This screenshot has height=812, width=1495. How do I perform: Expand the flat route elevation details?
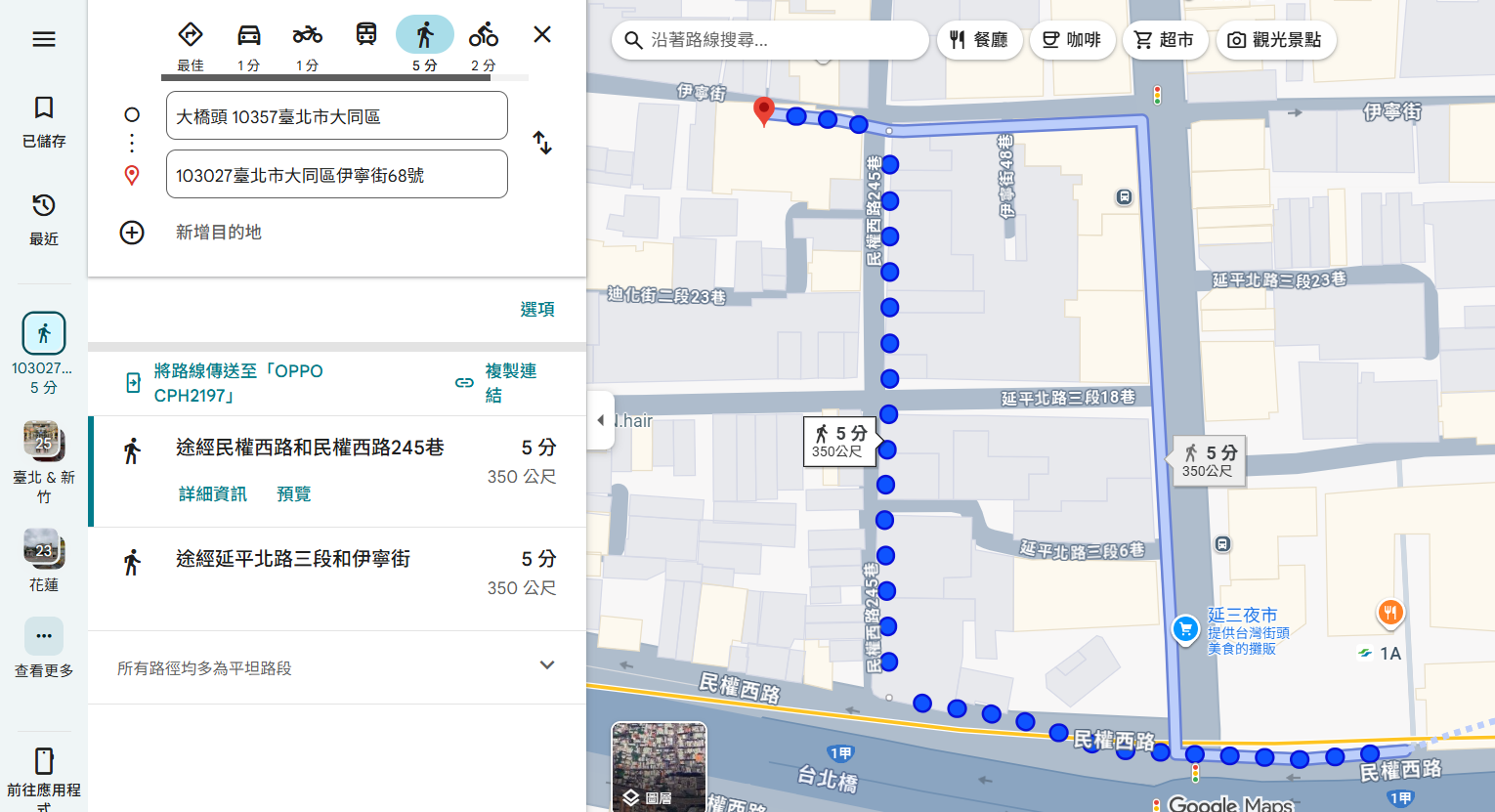pos(547,666)
